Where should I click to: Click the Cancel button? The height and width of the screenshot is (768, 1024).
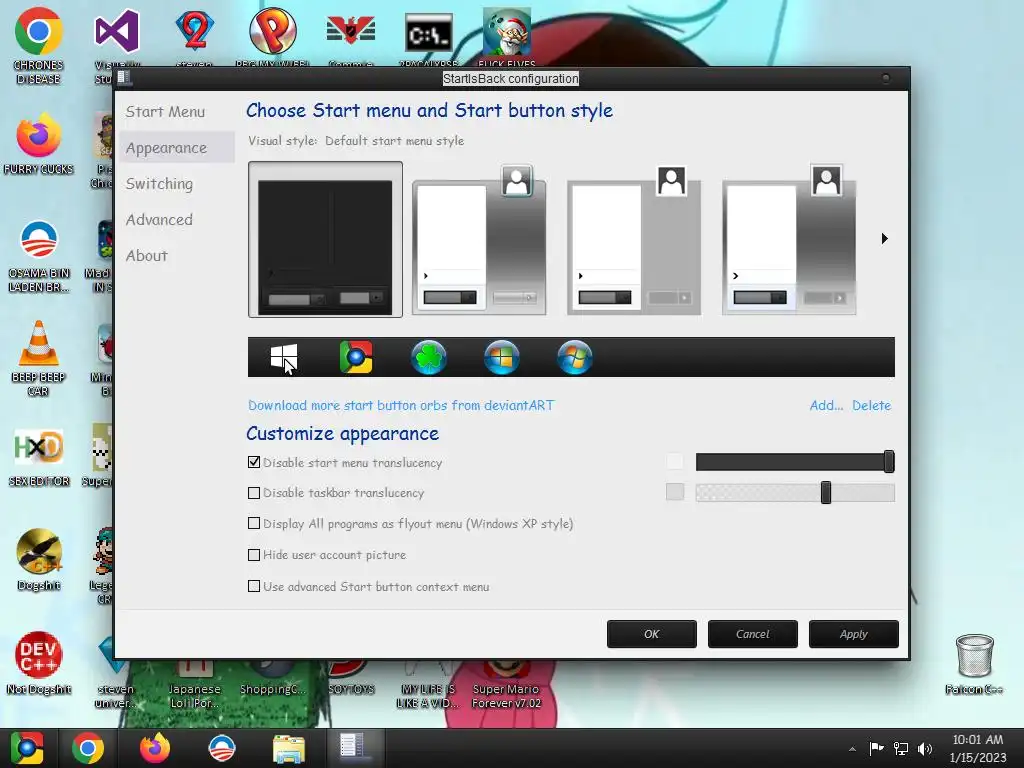752,634
